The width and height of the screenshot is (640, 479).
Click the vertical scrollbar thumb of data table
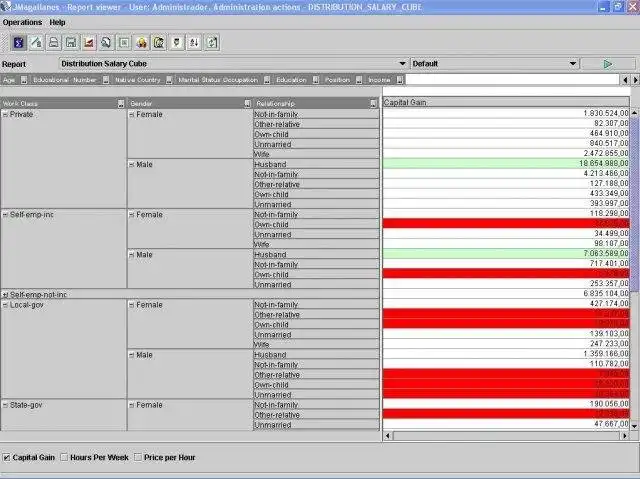click(x=634, y=204)
